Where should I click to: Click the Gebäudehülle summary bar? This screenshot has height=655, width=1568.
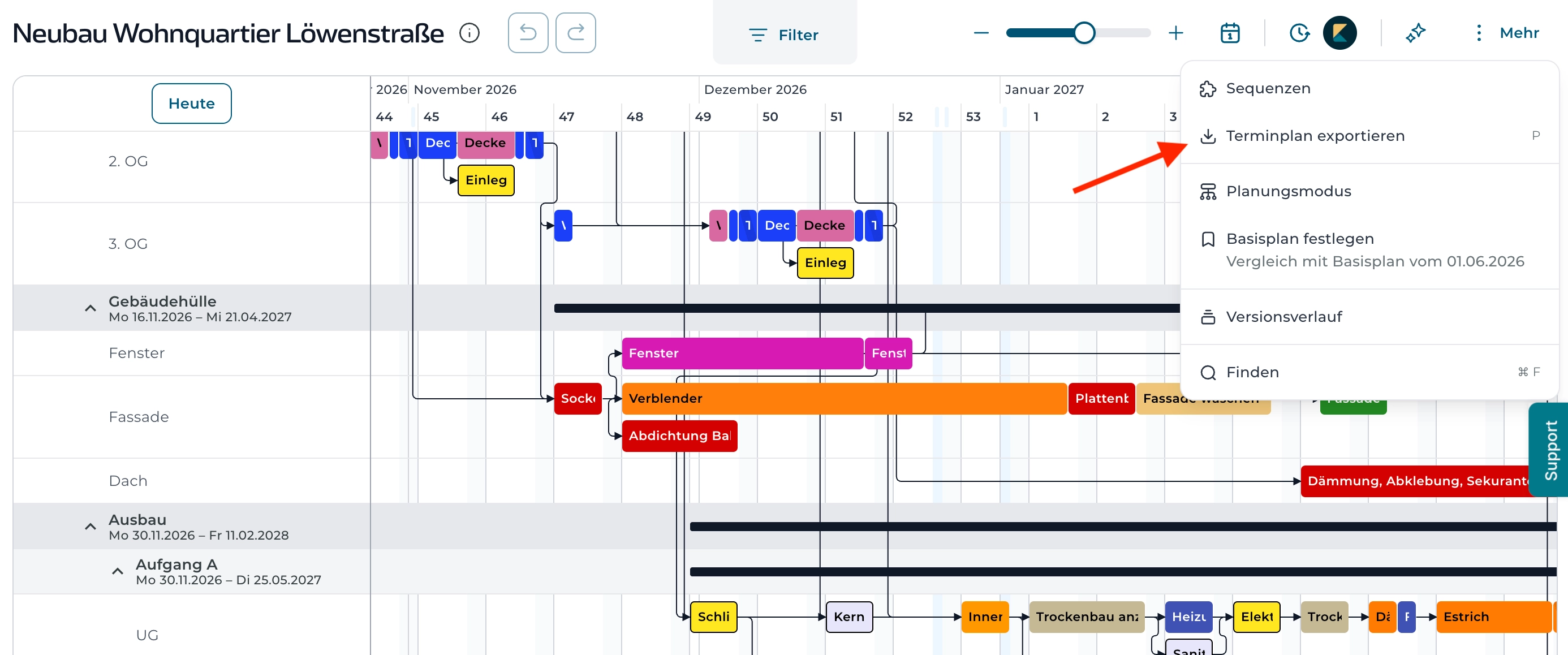click(867, 309)
